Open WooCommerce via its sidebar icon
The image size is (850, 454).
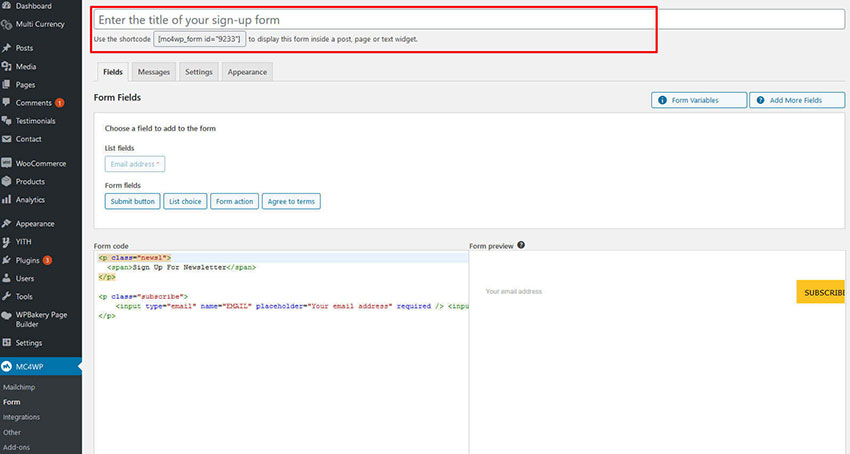[x=8, y=163]
